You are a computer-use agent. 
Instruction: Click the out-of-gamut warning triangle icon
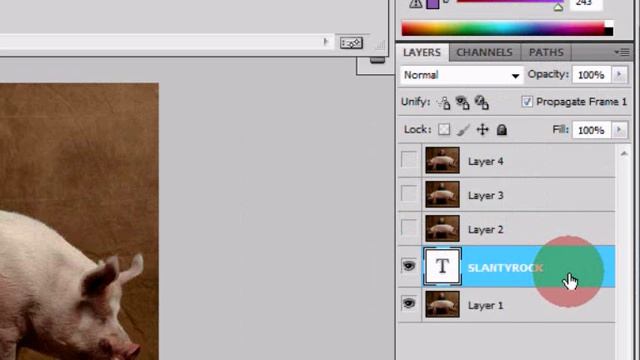pos(416,4)
